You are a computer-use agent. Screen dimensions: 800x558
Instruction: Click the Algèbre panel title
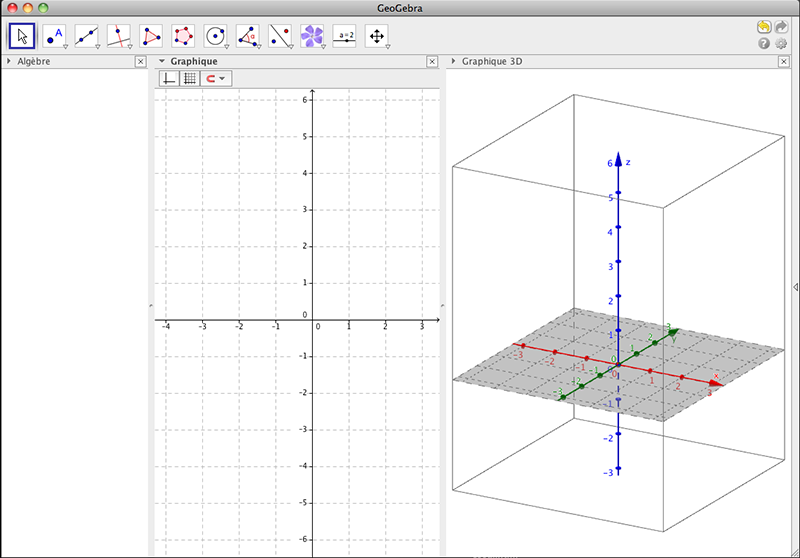[34, 61]
